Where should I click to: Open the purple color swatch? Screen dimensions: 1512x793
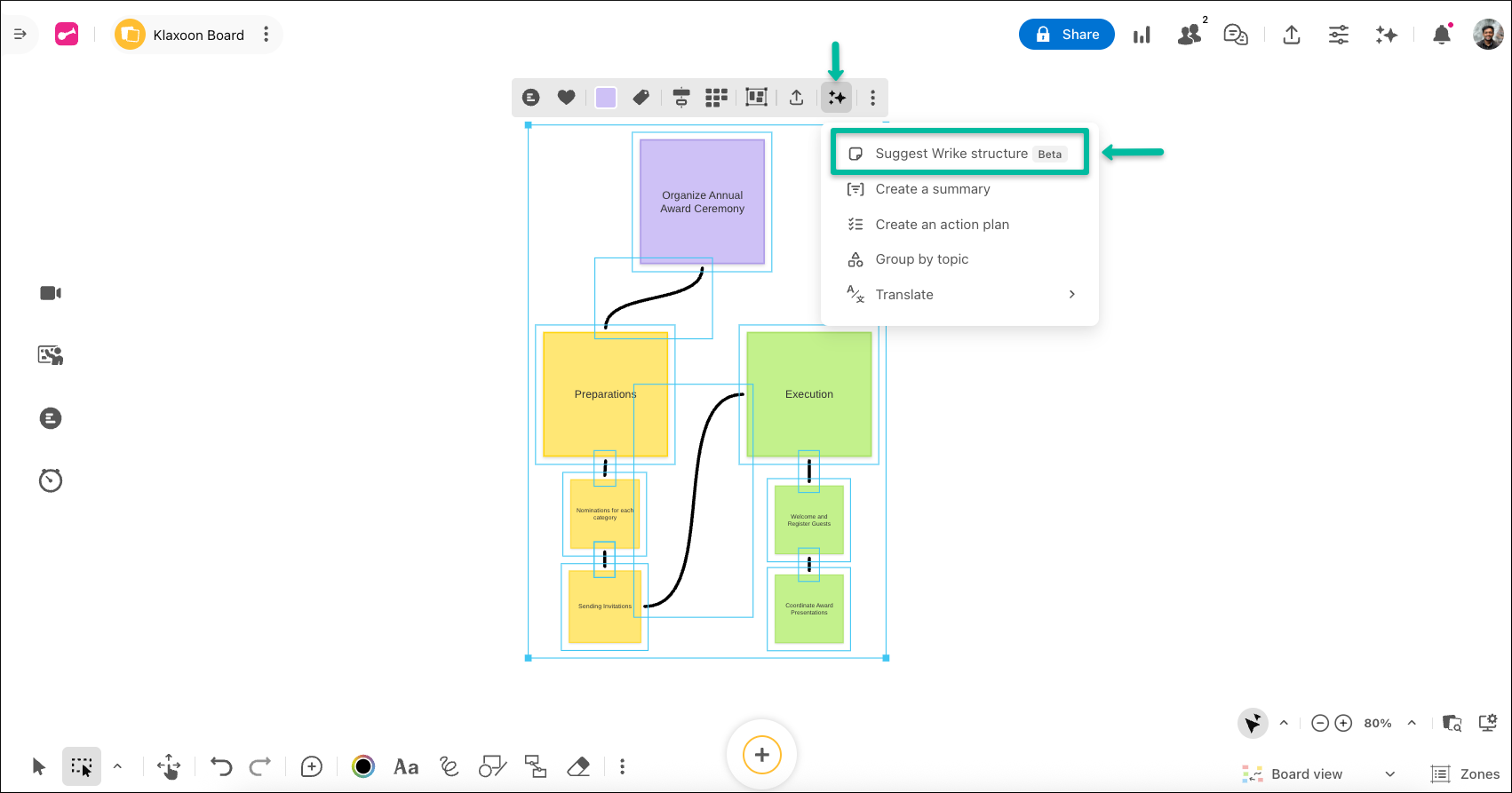[606, 98]
